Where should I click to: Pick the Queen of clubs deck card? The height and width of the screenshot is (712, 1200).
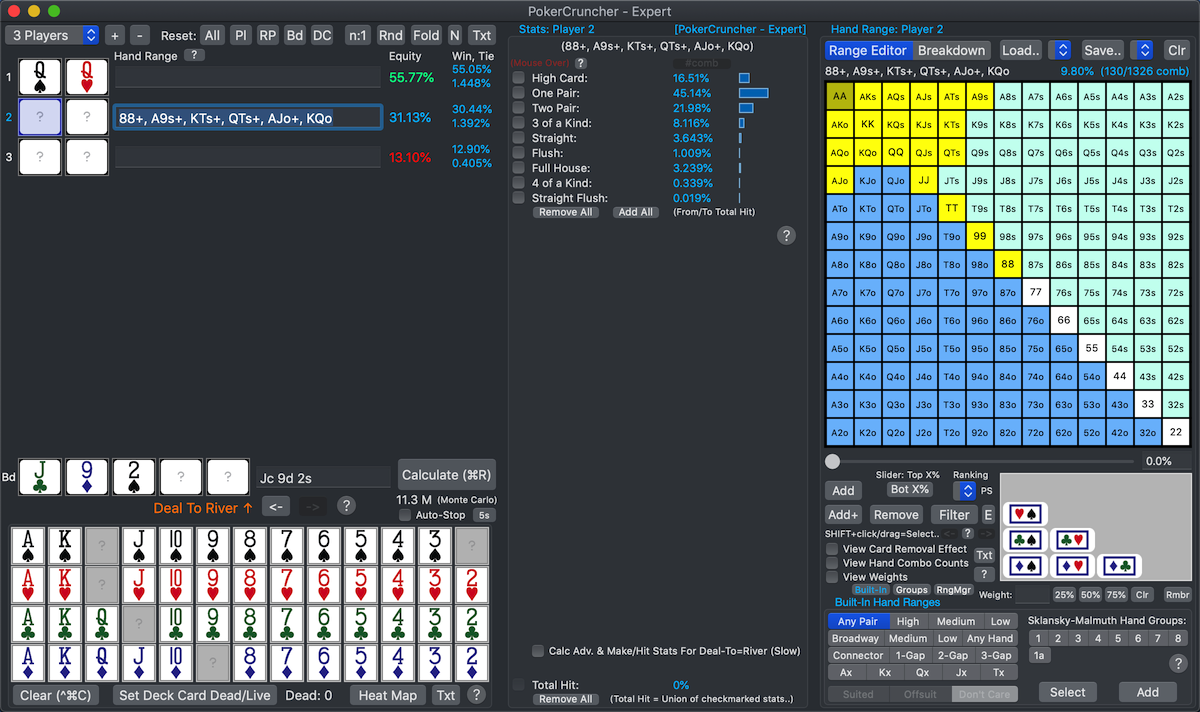point(102,623)
